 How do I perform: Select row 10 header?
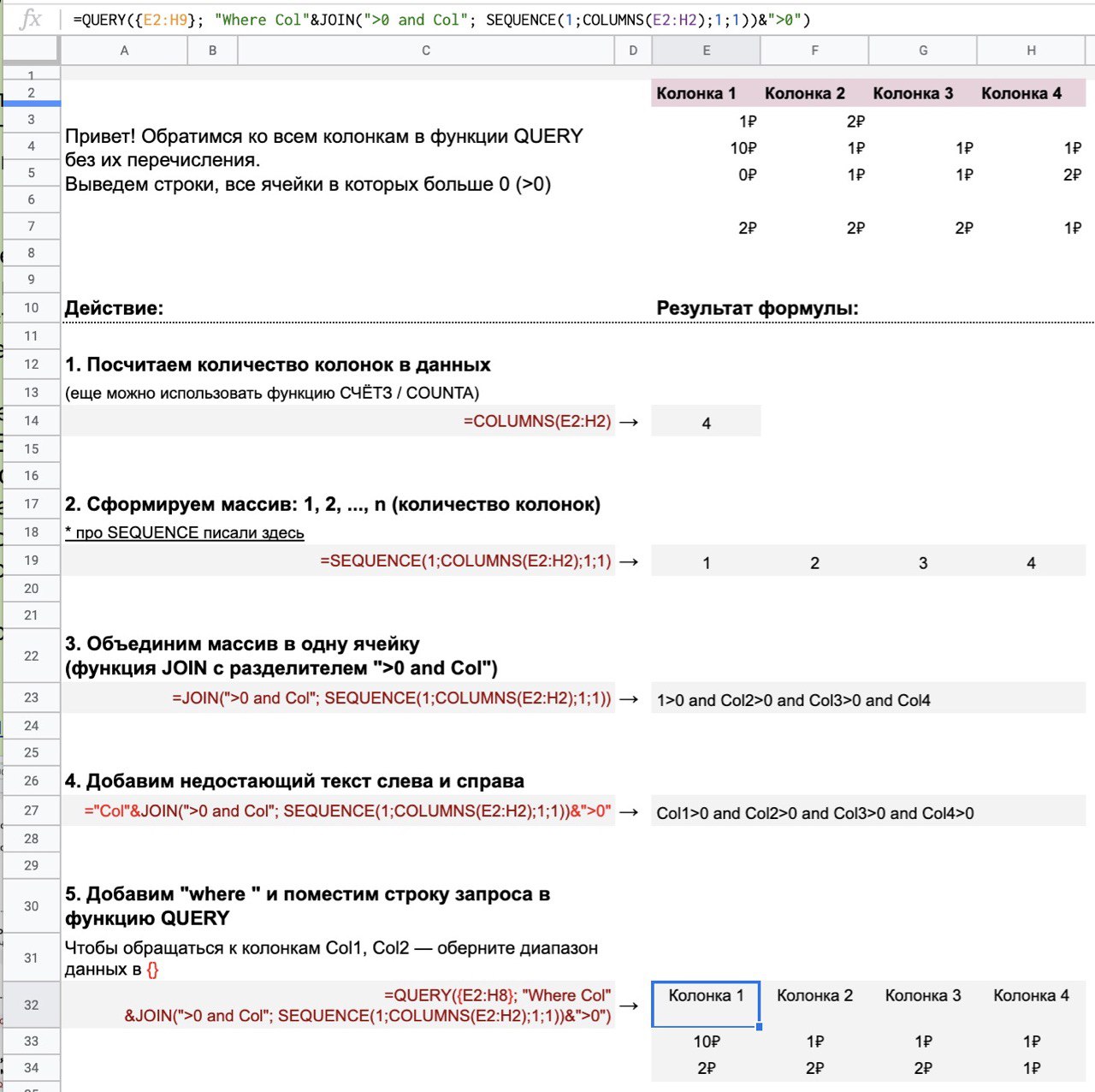click(32, 308)
